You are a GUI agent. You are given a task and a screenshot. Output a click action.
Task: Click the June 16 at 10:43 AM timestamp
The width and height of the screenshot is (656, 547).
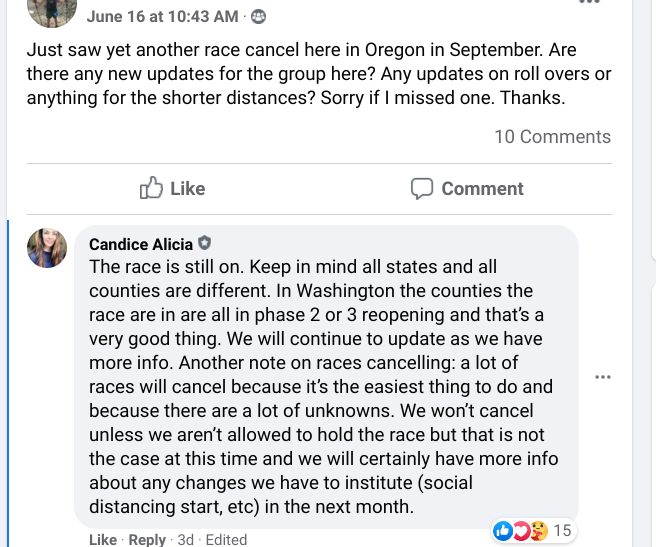pyautogui.click(x=162, y=16)
